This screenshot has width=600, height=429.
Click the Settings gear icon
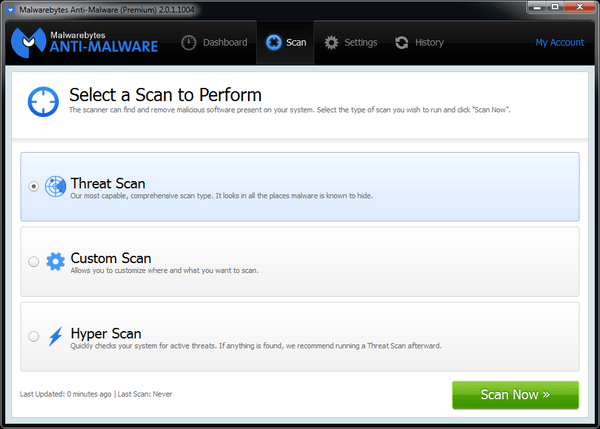[x=331, y=42]
